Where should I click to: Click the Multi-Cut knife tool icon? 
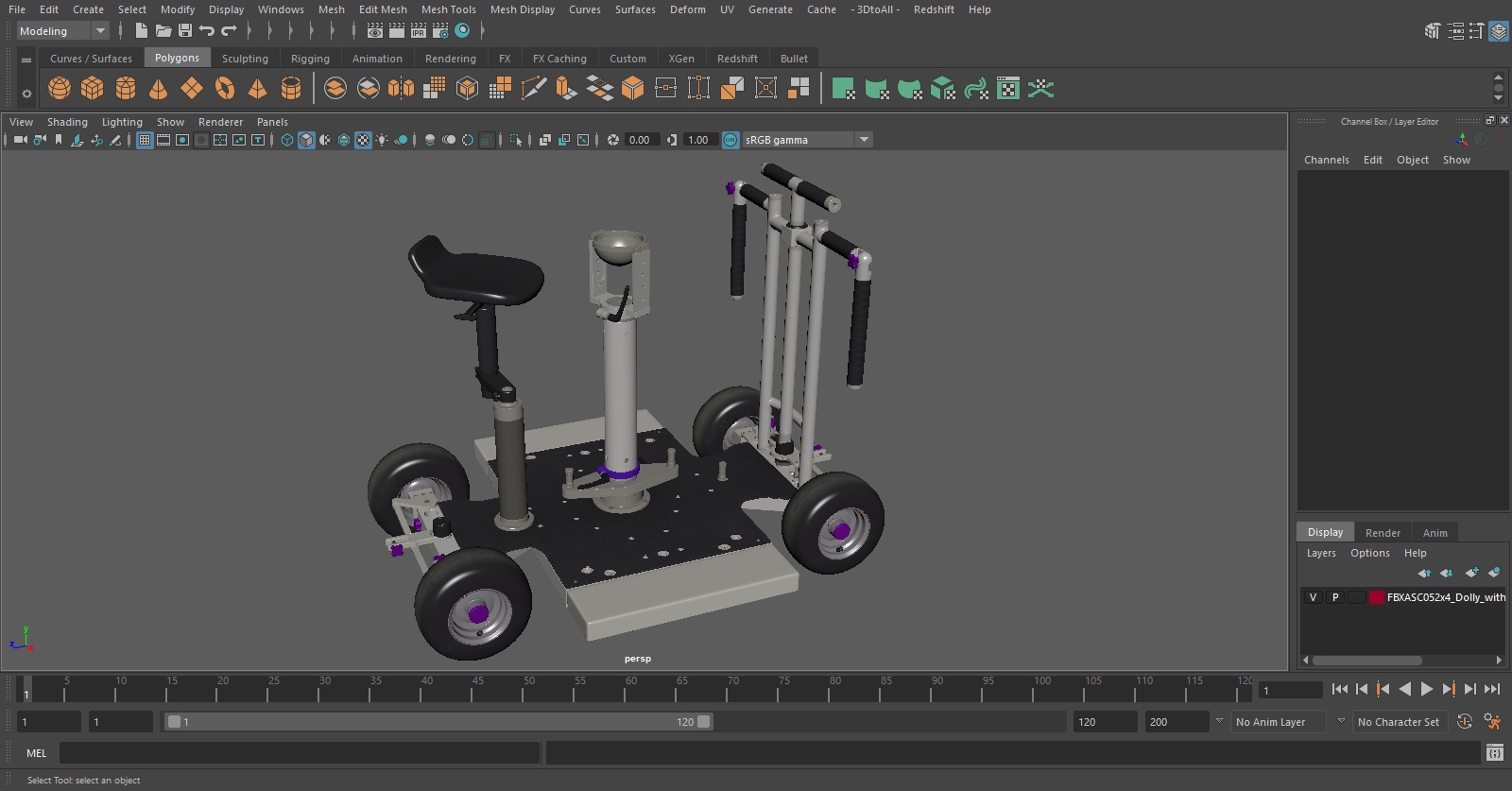pos(534,89)
